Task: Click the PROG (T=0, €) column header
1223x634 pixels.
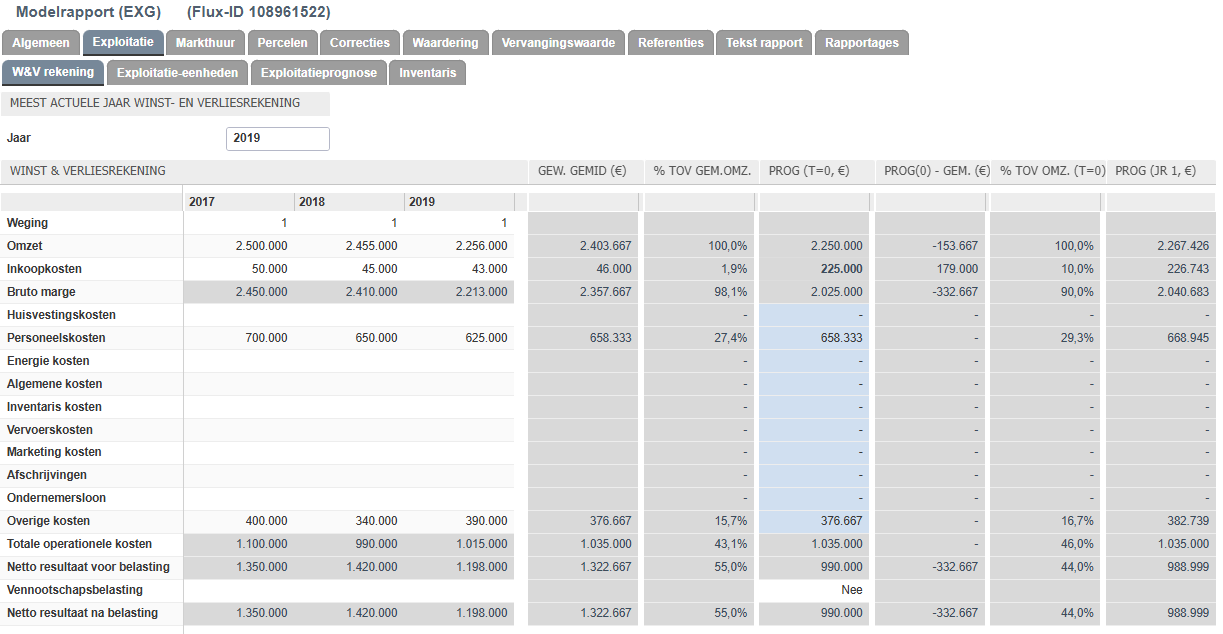Action: (x=809, y=171)
